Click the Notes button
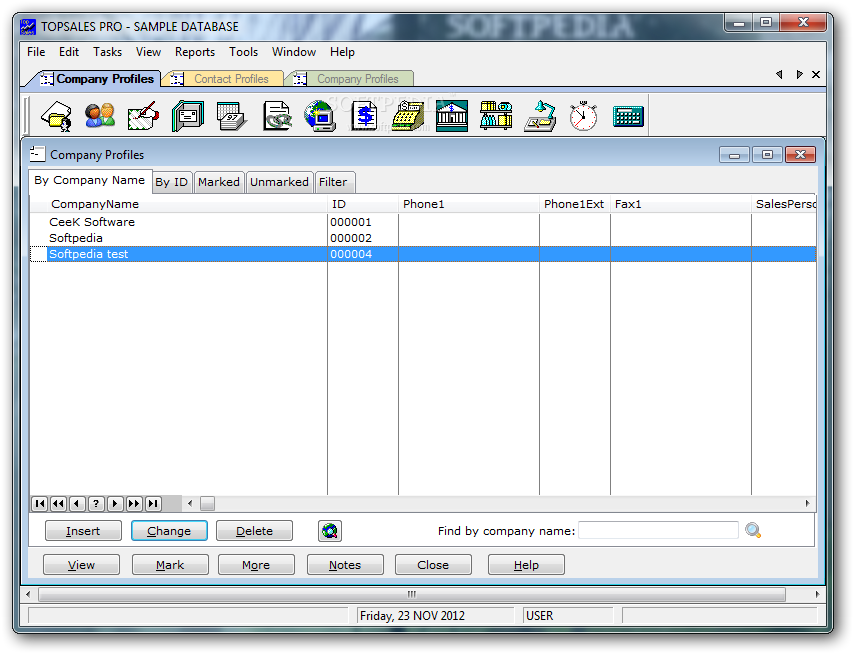Screen dimensions: 854x654 [x=345, y=565]
